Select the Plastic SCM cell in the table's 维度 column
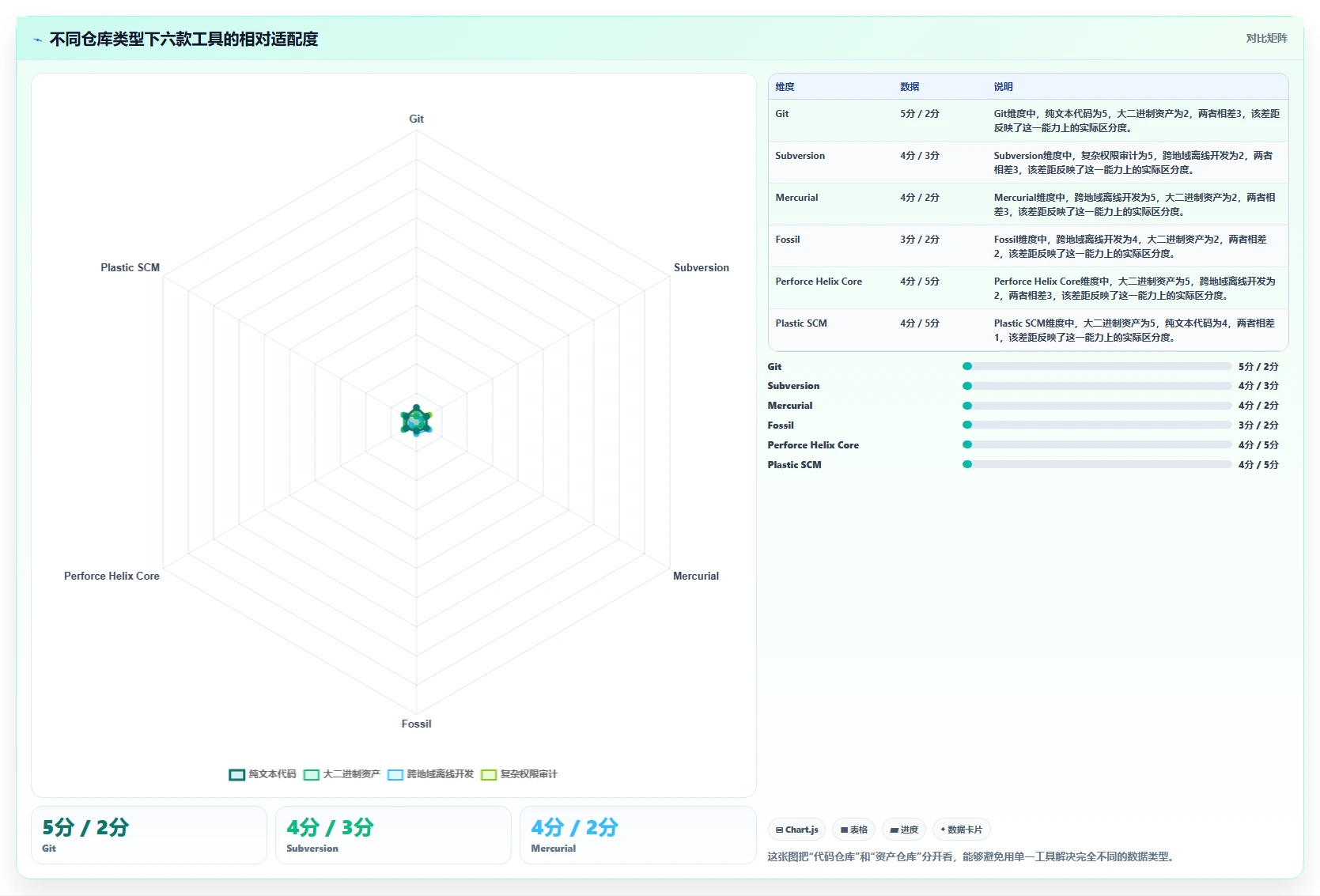 pos(830,330)
